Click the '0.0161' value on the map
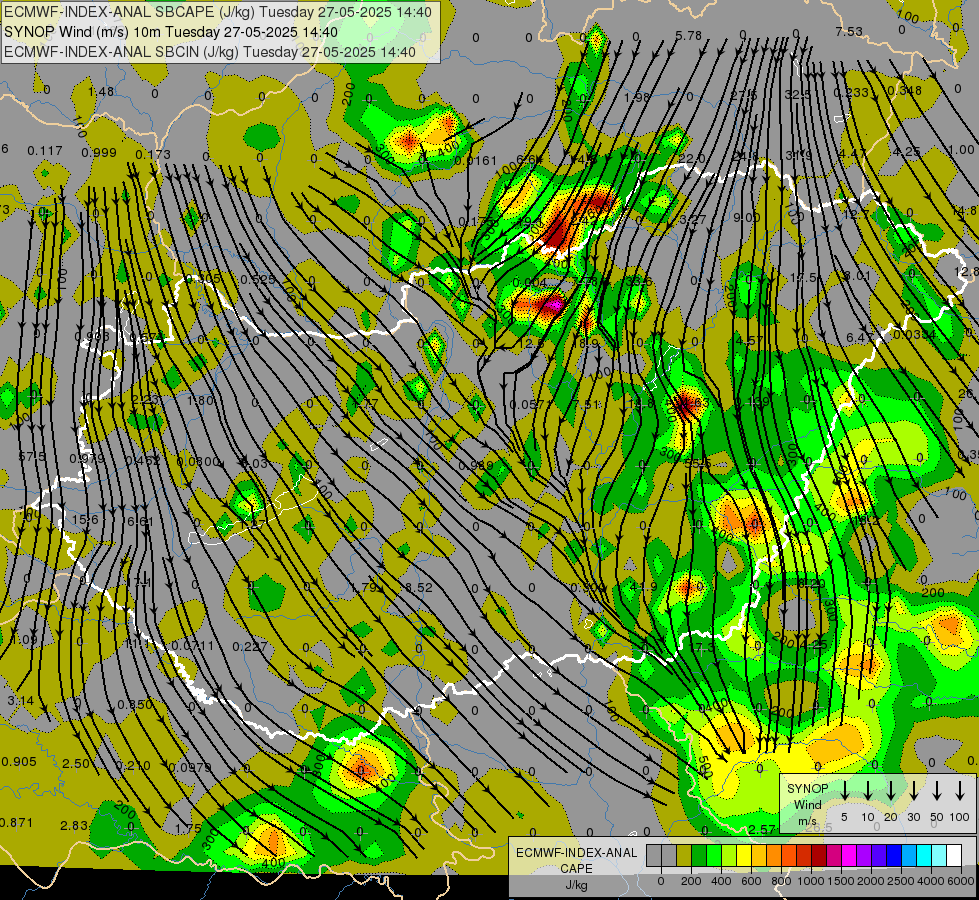 pos(476,161)
